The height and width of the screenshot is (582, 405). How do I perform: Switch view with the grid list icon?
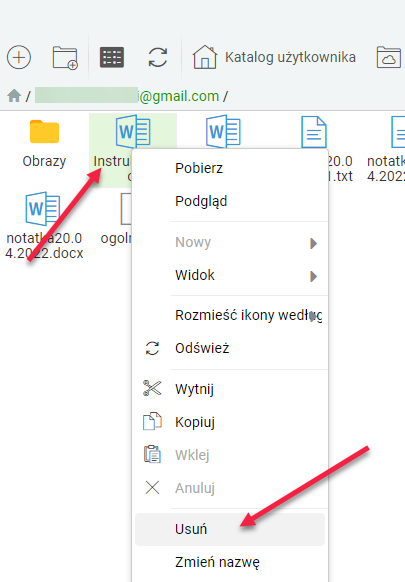click(x=111, y=58)
